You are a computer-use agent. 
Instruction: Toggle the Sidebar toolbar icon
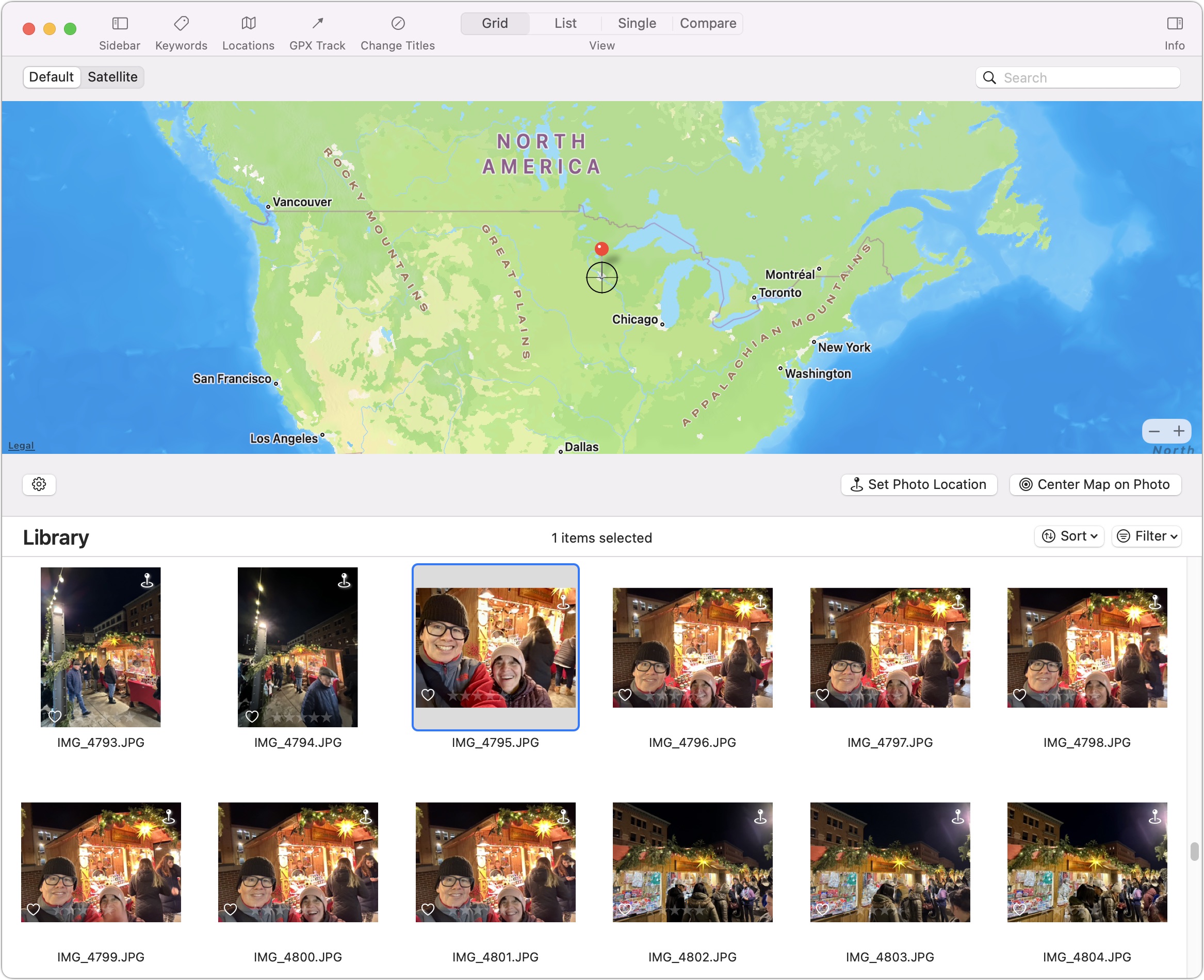(120, 24)
